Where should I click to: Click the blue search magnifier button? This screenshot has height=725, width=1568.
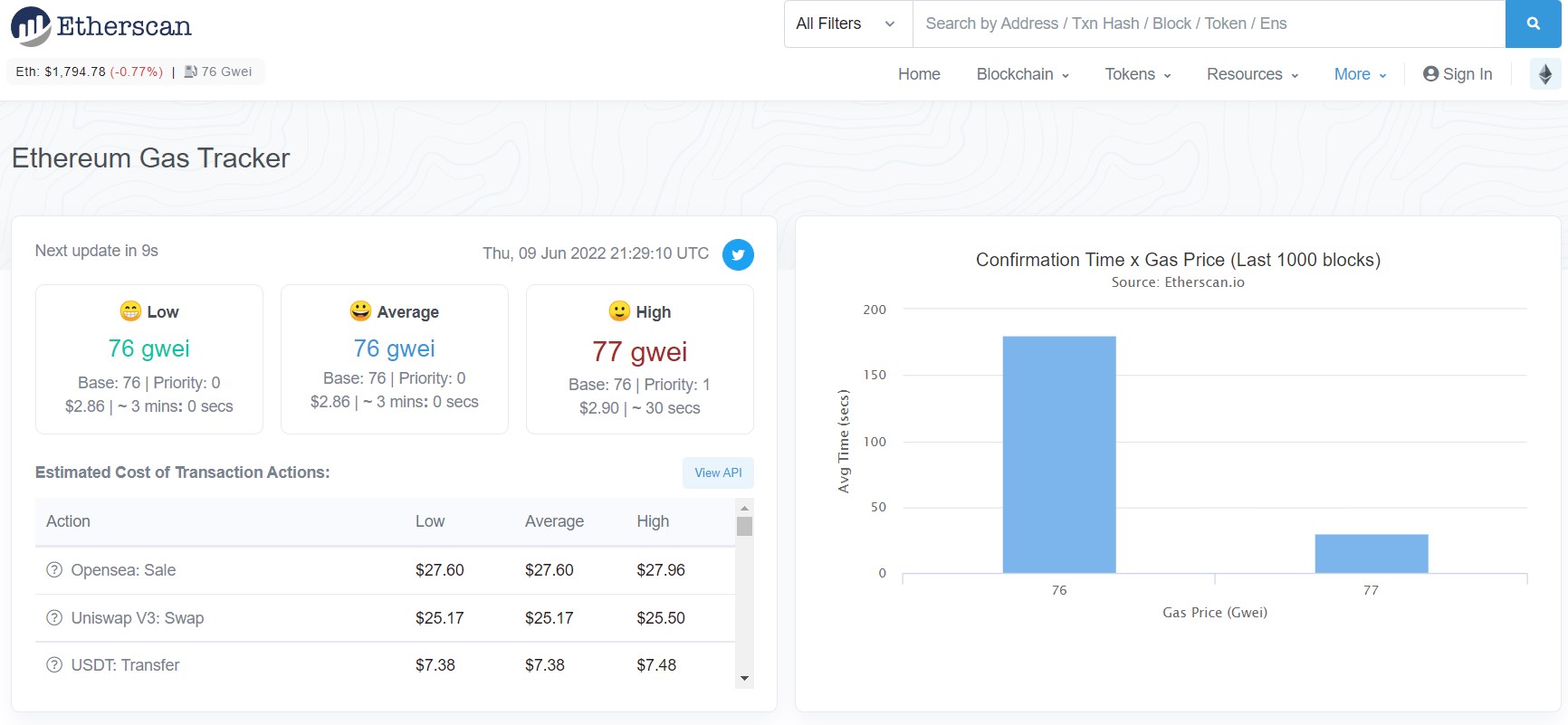pyautogui.click(x=1533, y=24)
